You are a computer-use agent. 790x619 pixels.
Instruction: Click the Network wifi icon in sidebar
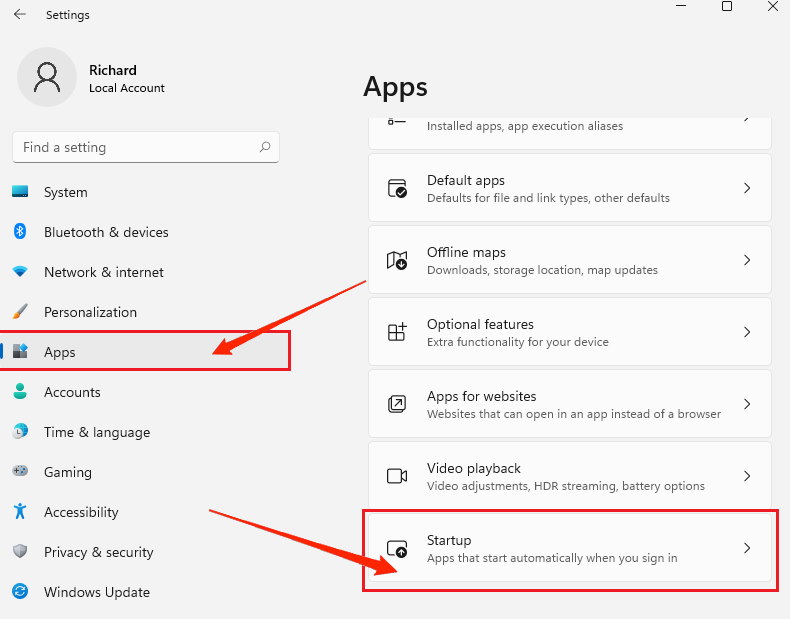(x=20, y=272)
